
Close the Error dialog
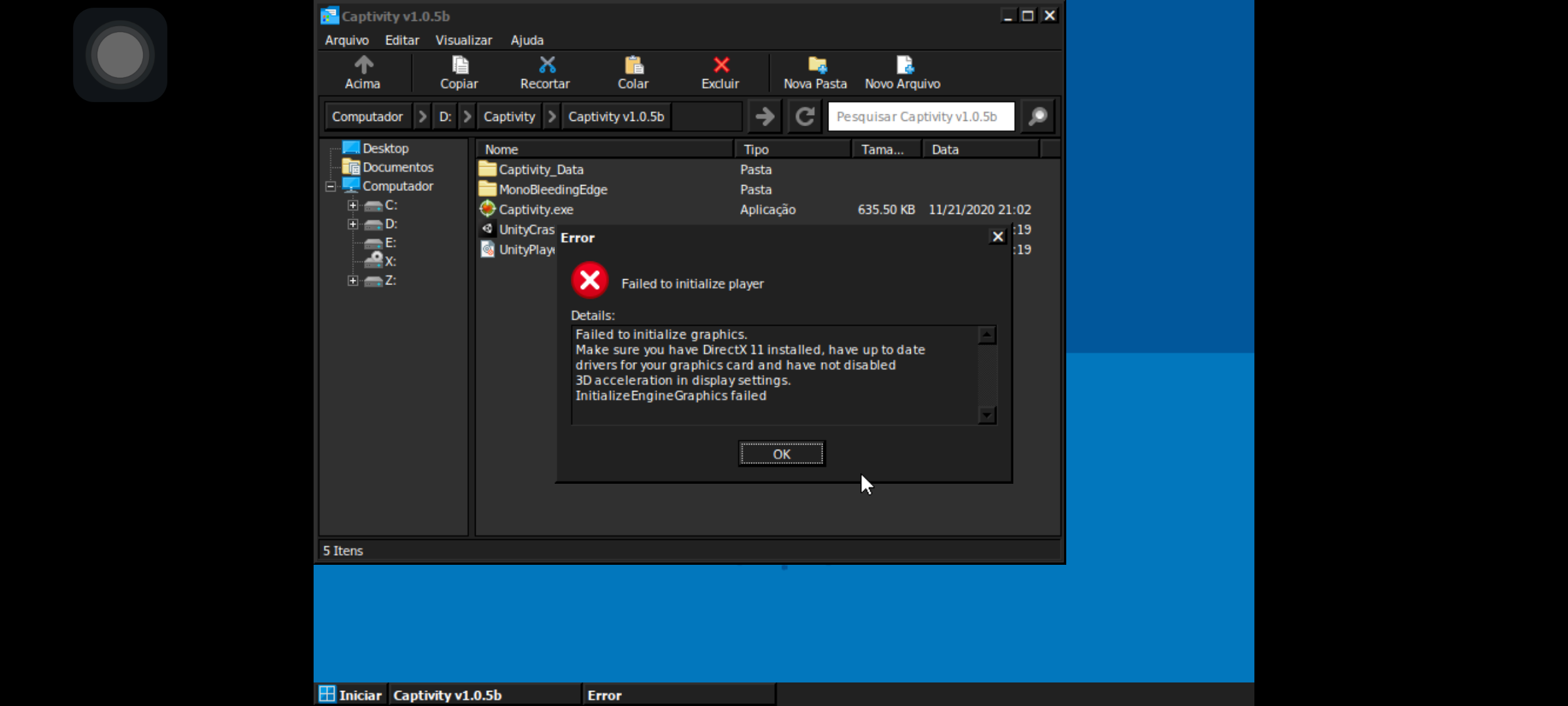tap(998, 237)
